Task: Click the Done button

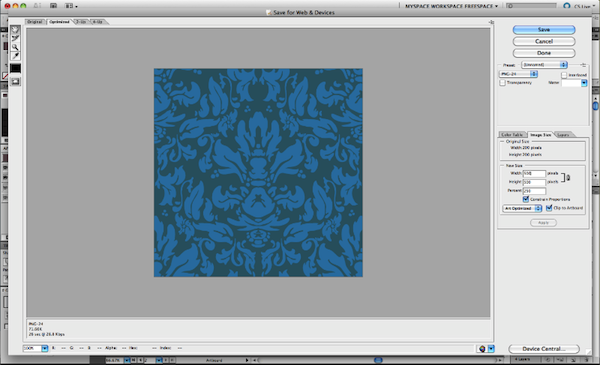Action: coord(544,53)
